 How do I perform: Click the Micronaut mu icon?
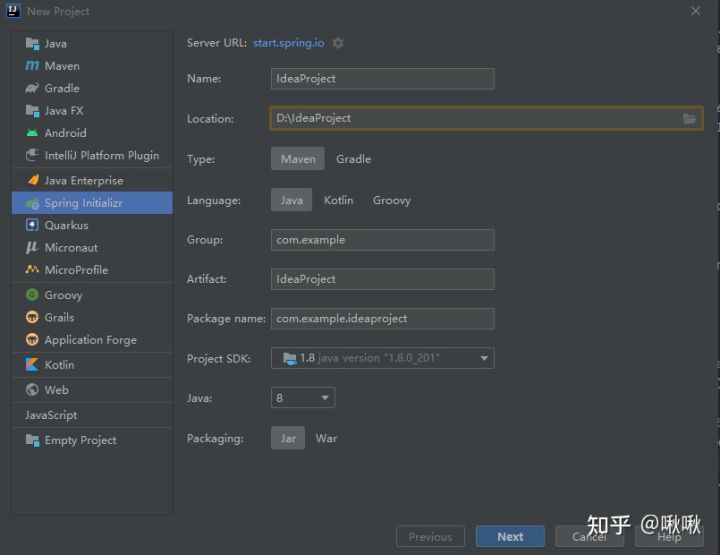click(x=32, y=247)
